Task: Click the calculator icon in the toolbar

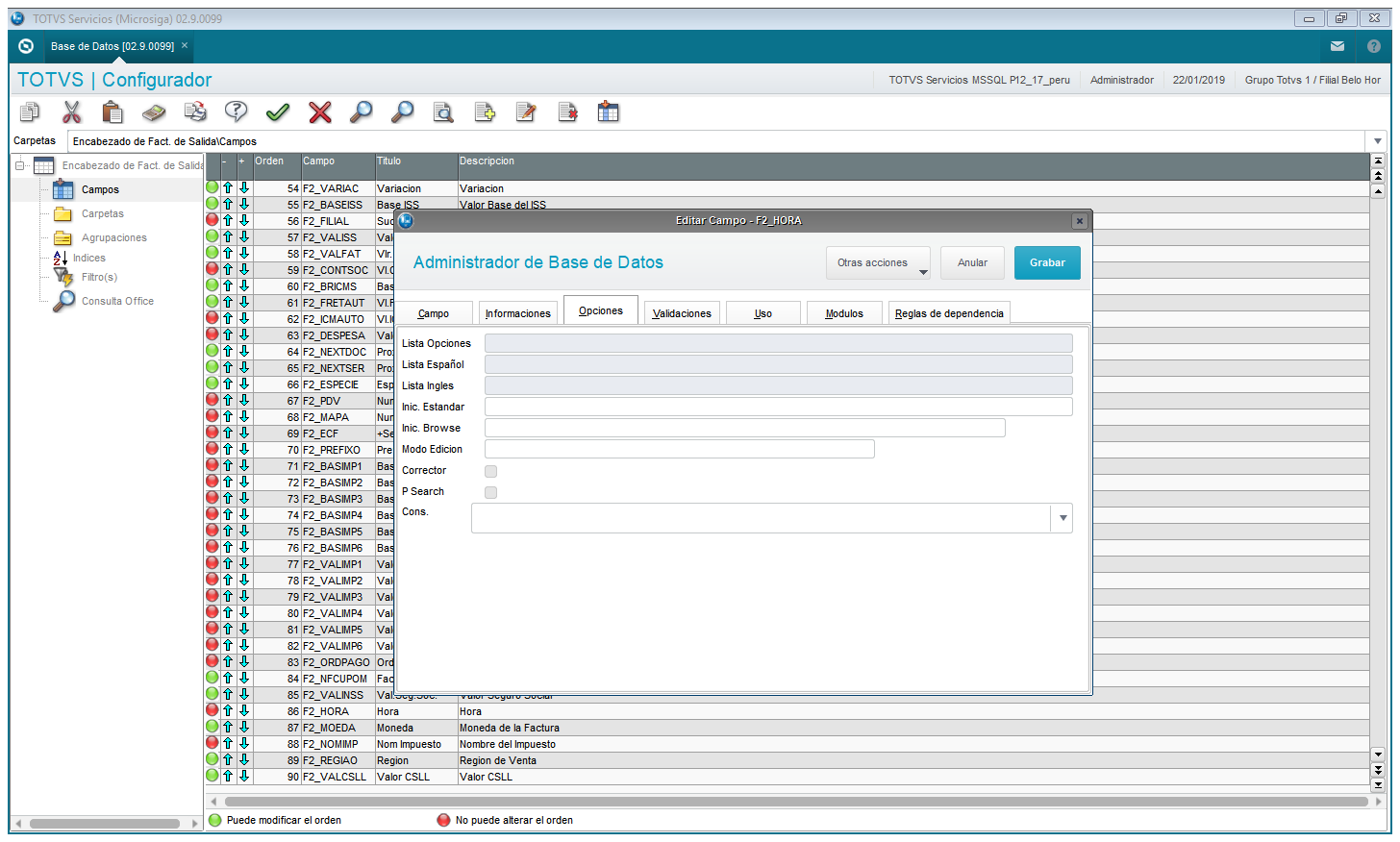Action: (154, 112)
